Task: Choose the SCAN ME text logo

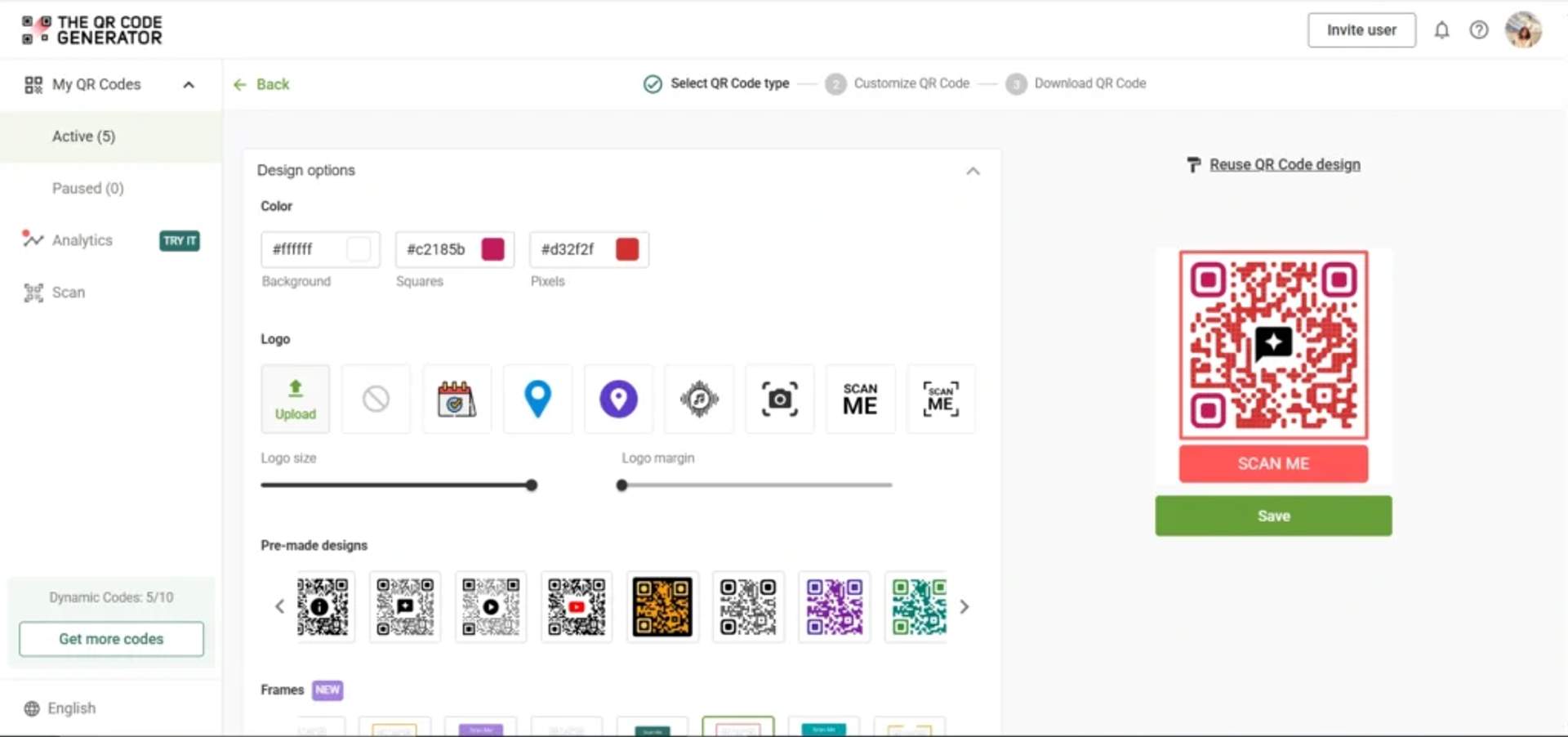Action: click(861, 399)
